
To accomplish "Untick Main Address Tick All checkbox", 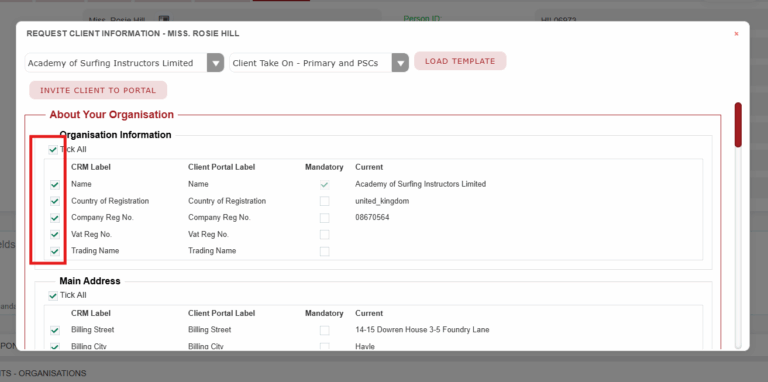I will [53, 295].
